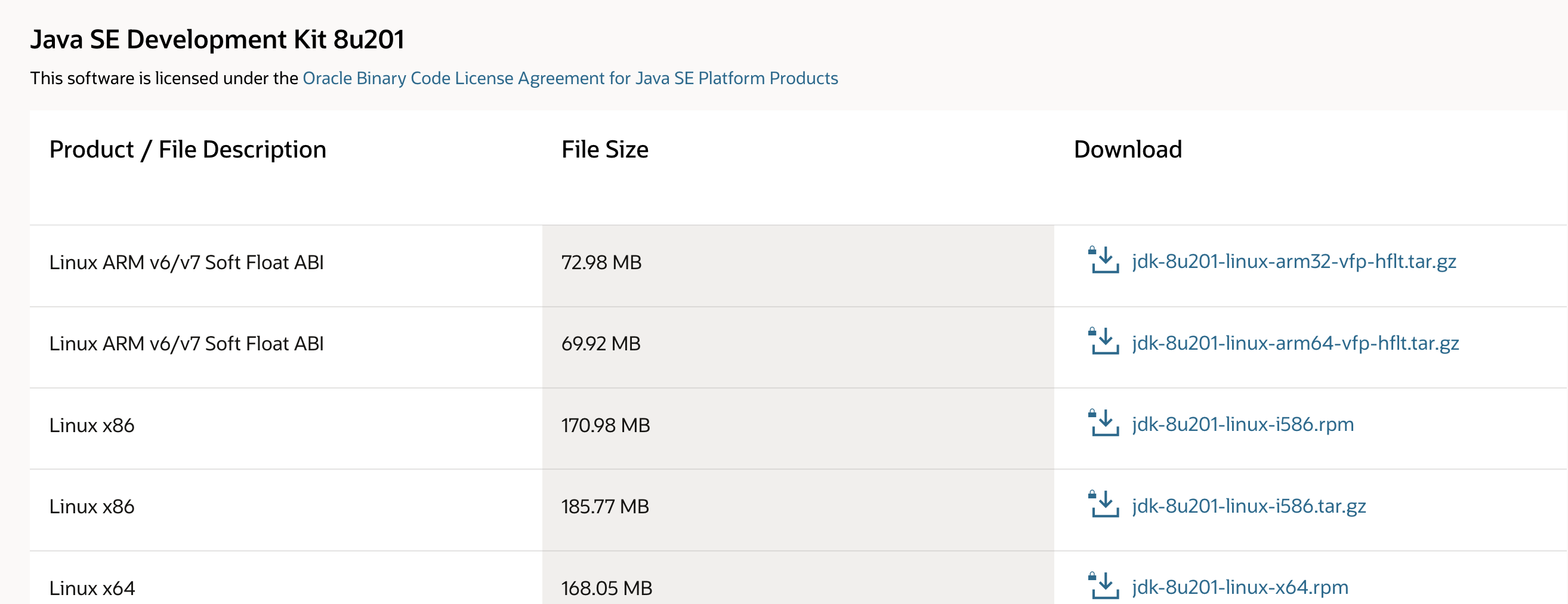Image resolution: width=1568 pixels, height=604 pixels.
Task: Download jdk-8u201-linux-arm64-vfp-hflt.tar.gz
Action: click(1295, 343)
